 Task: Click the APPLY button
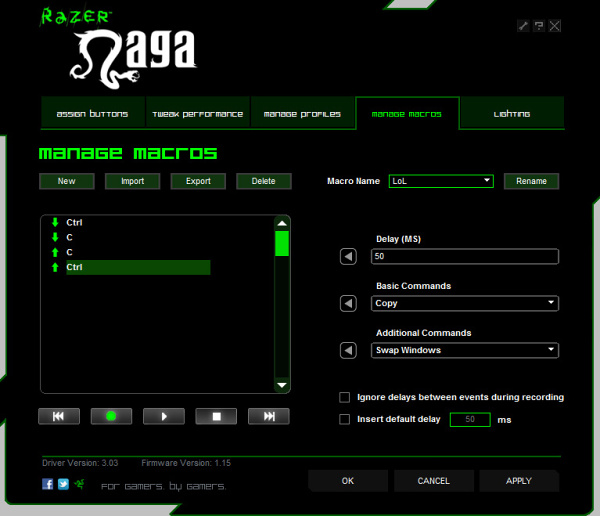coord(519,481)
